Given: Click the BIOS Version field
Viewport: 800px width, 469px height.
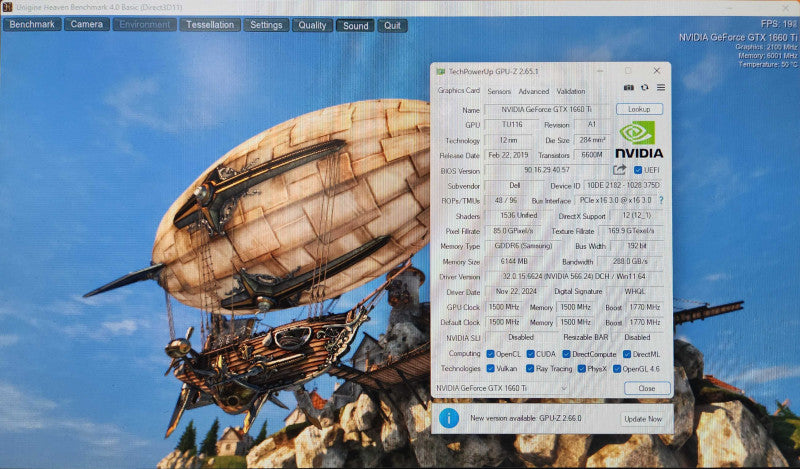Looking at the screenshot, I should click(547, 170).
